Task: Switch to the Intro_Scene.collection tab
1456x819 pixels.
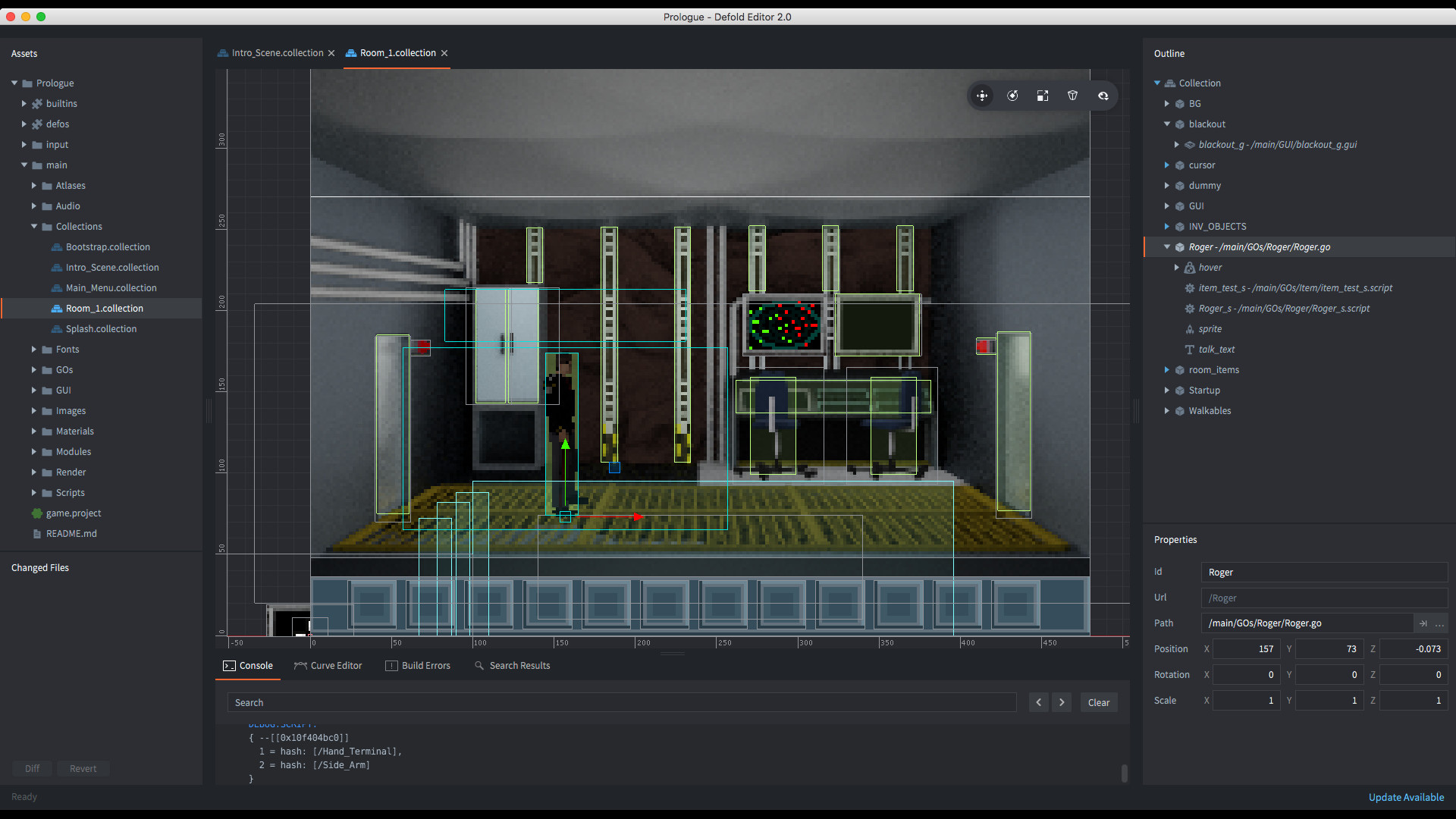Action: click(x=276, y=53)
